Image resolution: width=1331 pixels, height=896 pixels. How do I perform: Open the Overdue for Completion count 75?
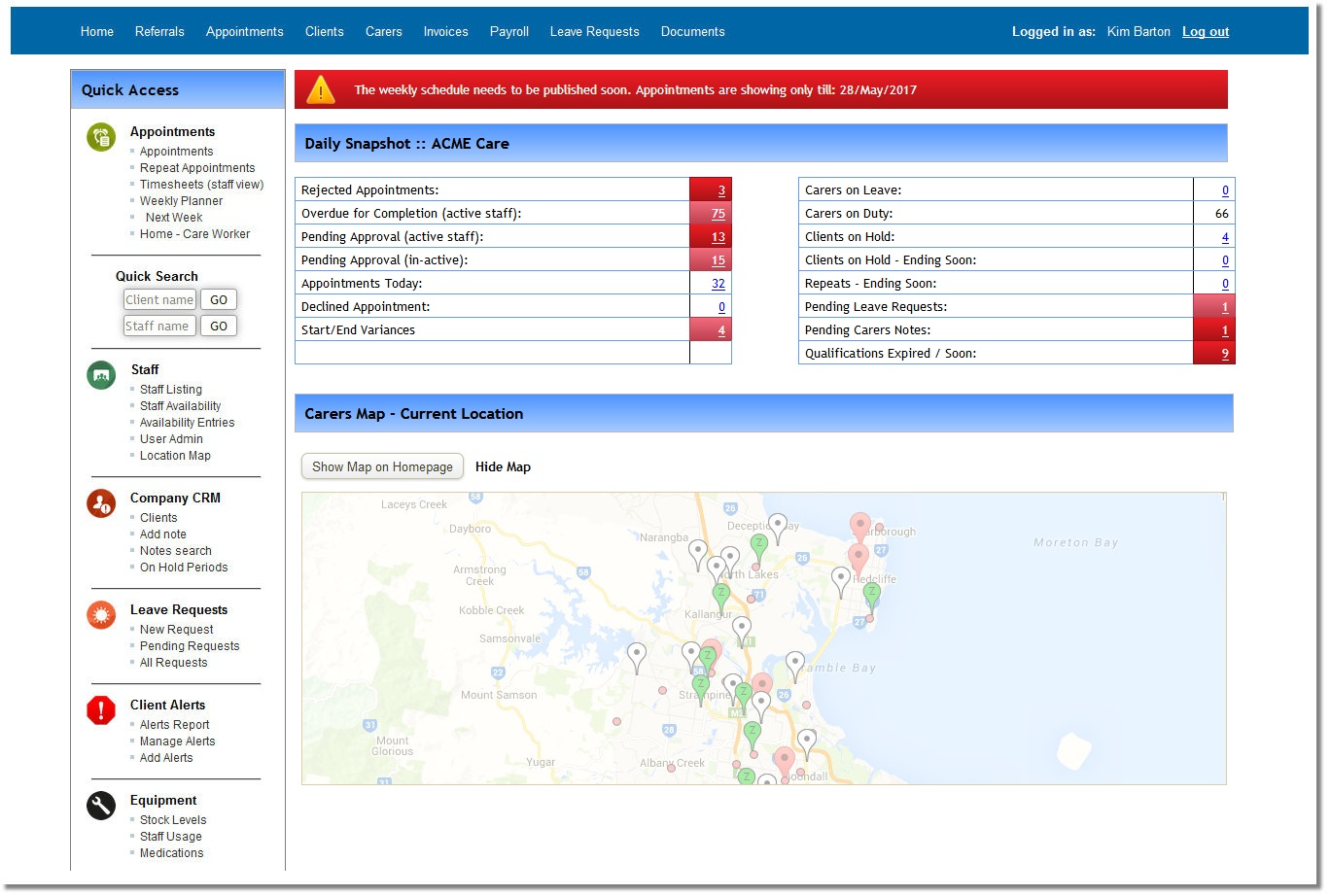click(718, 214)
